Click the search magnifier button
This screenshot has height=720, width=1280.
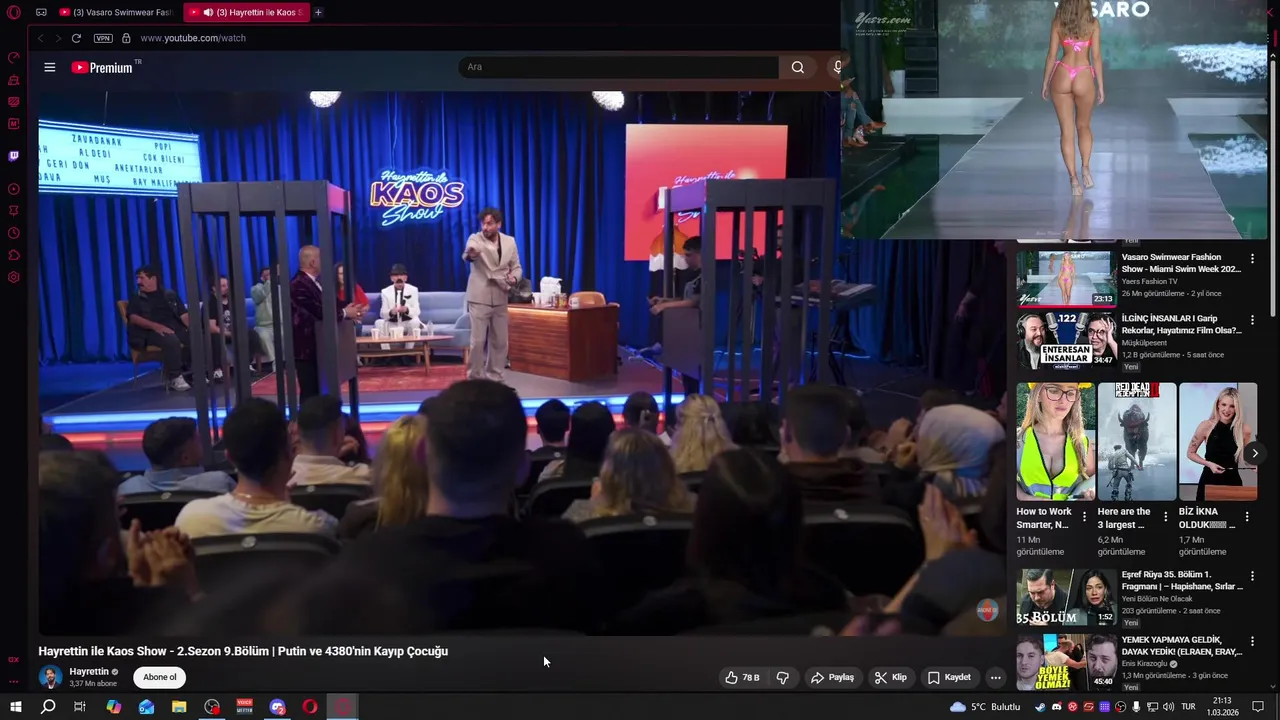797,67
